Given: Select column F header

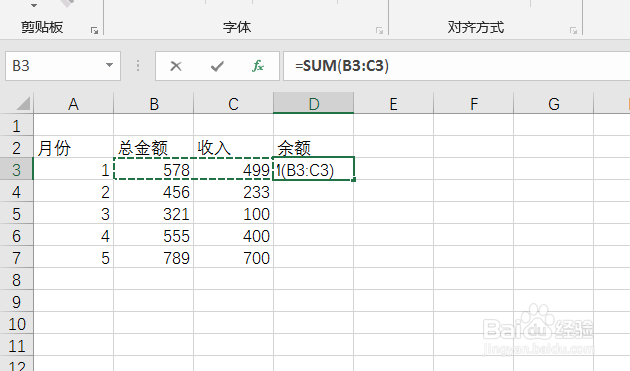Looking at the screenshot, I should click(473, 104).
